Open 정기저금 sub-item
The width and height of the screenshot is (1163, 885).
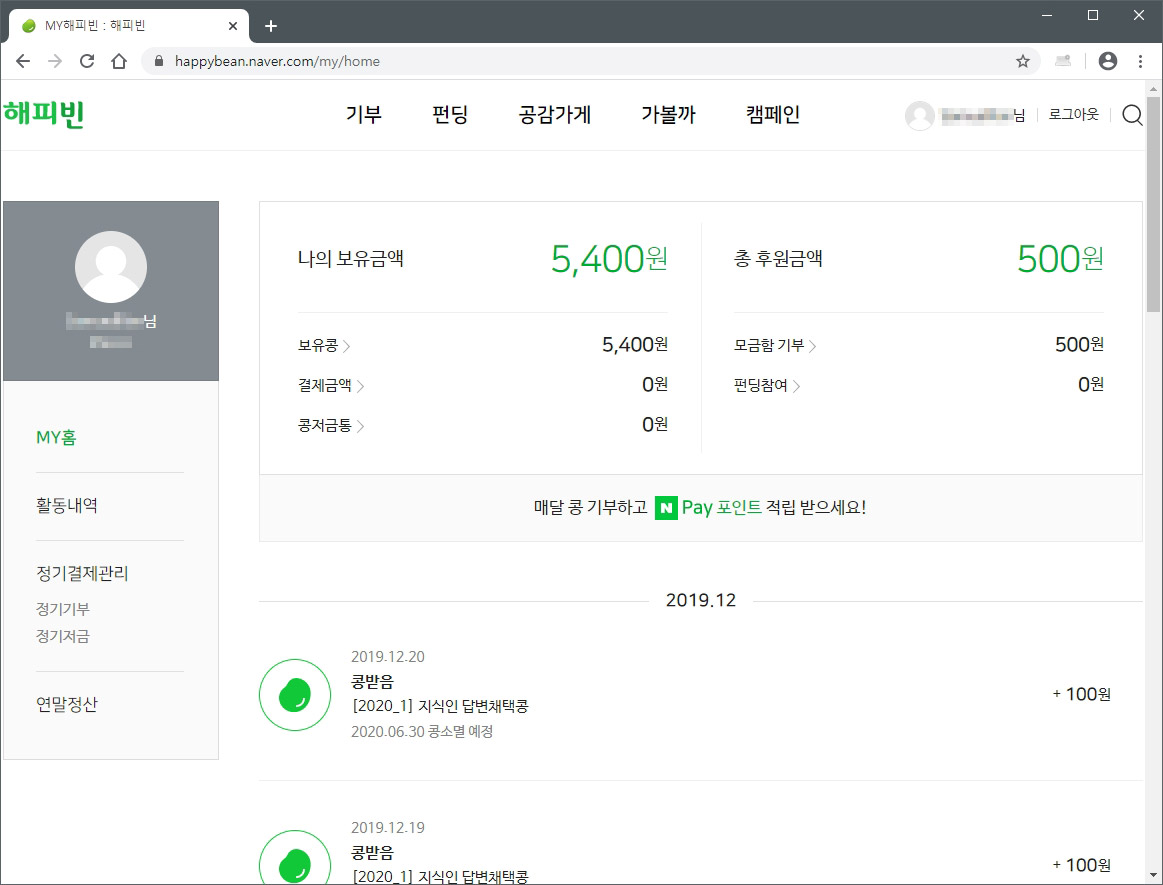[x=63, y=636]
